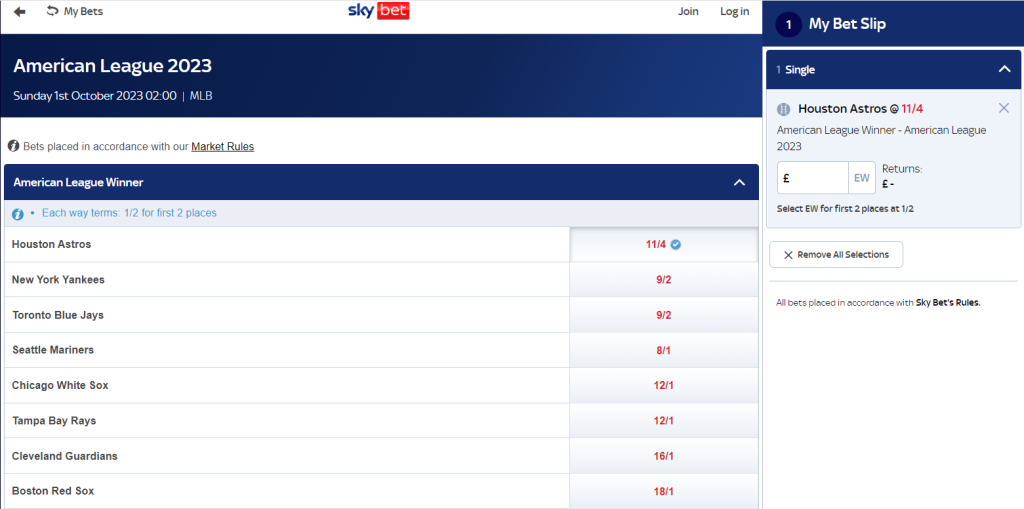Image resolution: width=1024 pixels, height=509 pixels.
Task: Click the Market Rules info icon
Action: click(13, 146)
